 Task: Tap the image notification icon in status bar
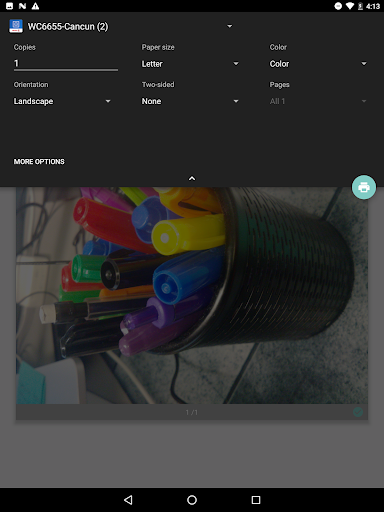tap(10, 6)
